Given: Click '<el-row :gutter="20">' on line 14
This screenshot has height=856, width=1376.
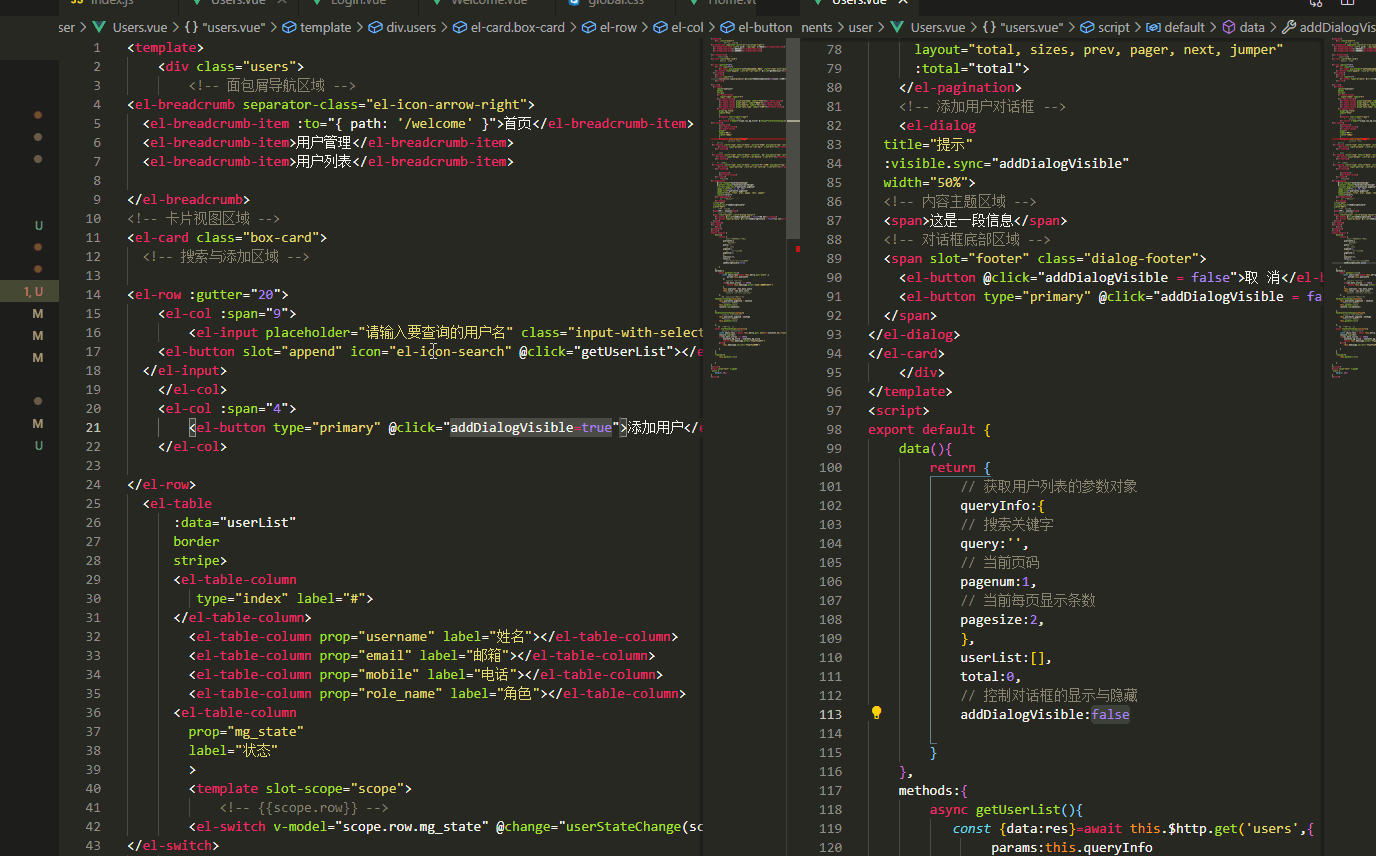Looking at the screenshot, I should (x=208, y=294).
